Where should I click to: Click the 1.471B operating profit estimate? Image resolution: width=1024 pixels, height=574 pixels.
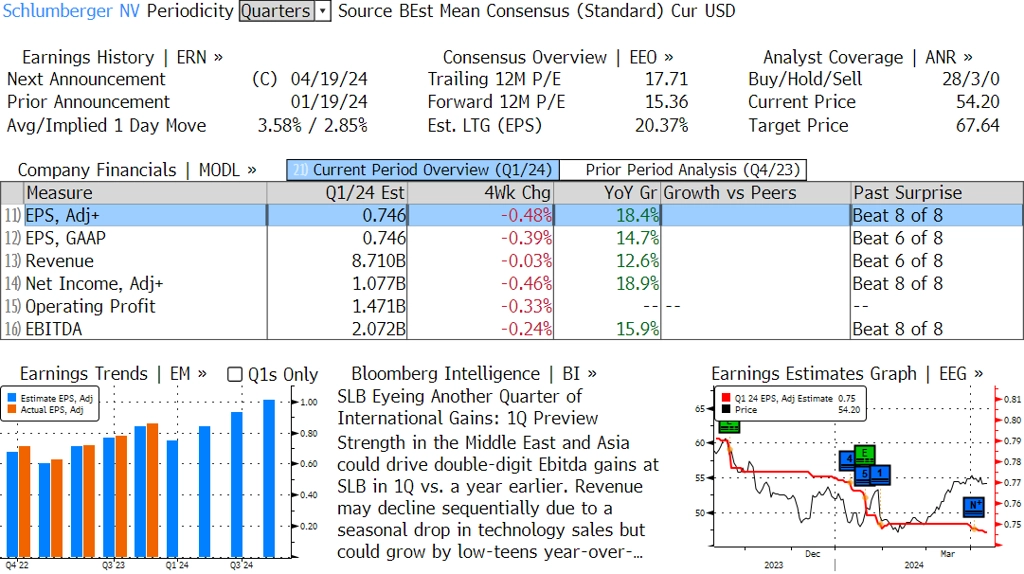tap(378, 306)
